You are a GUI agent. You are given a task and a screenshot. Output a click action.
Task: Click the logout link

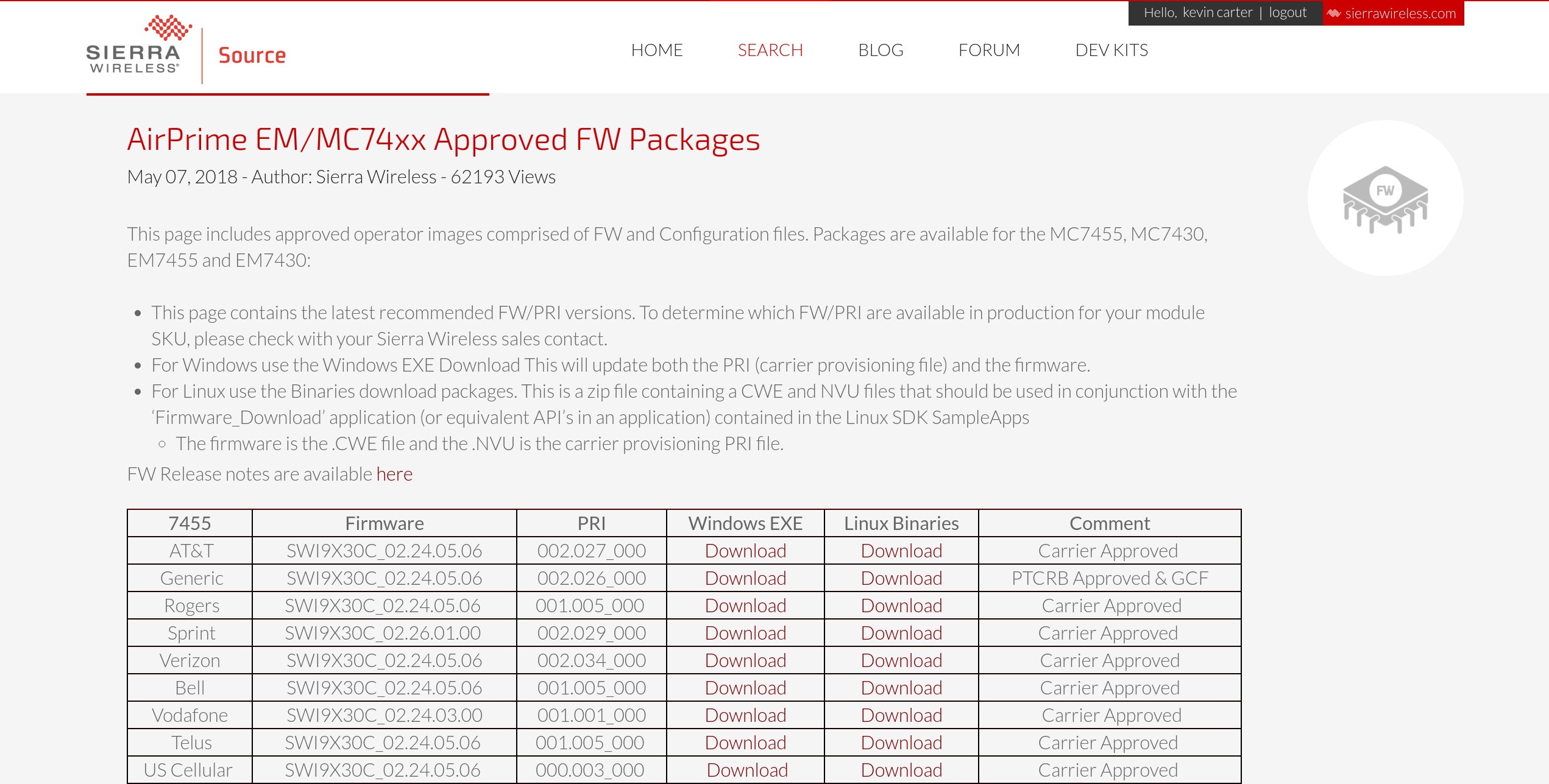click(1287, 13)
